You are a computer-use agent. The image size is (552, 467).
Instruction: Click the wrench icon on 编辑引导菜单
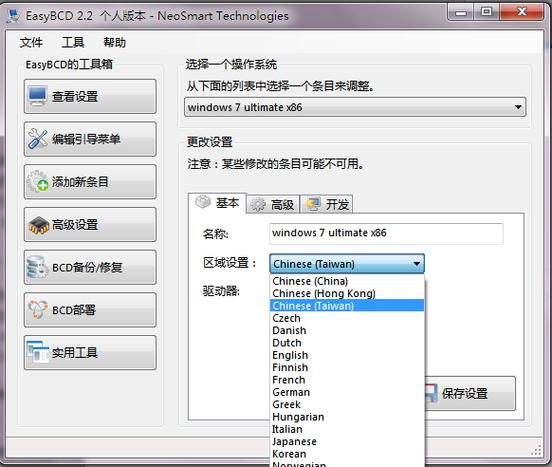(37, 139)
